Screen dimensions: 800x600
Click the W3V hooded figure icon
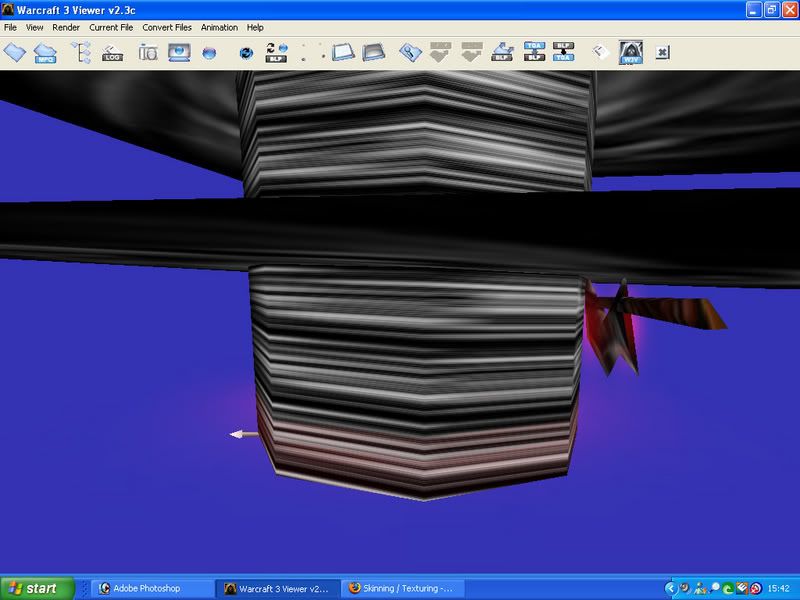point(631,53)
